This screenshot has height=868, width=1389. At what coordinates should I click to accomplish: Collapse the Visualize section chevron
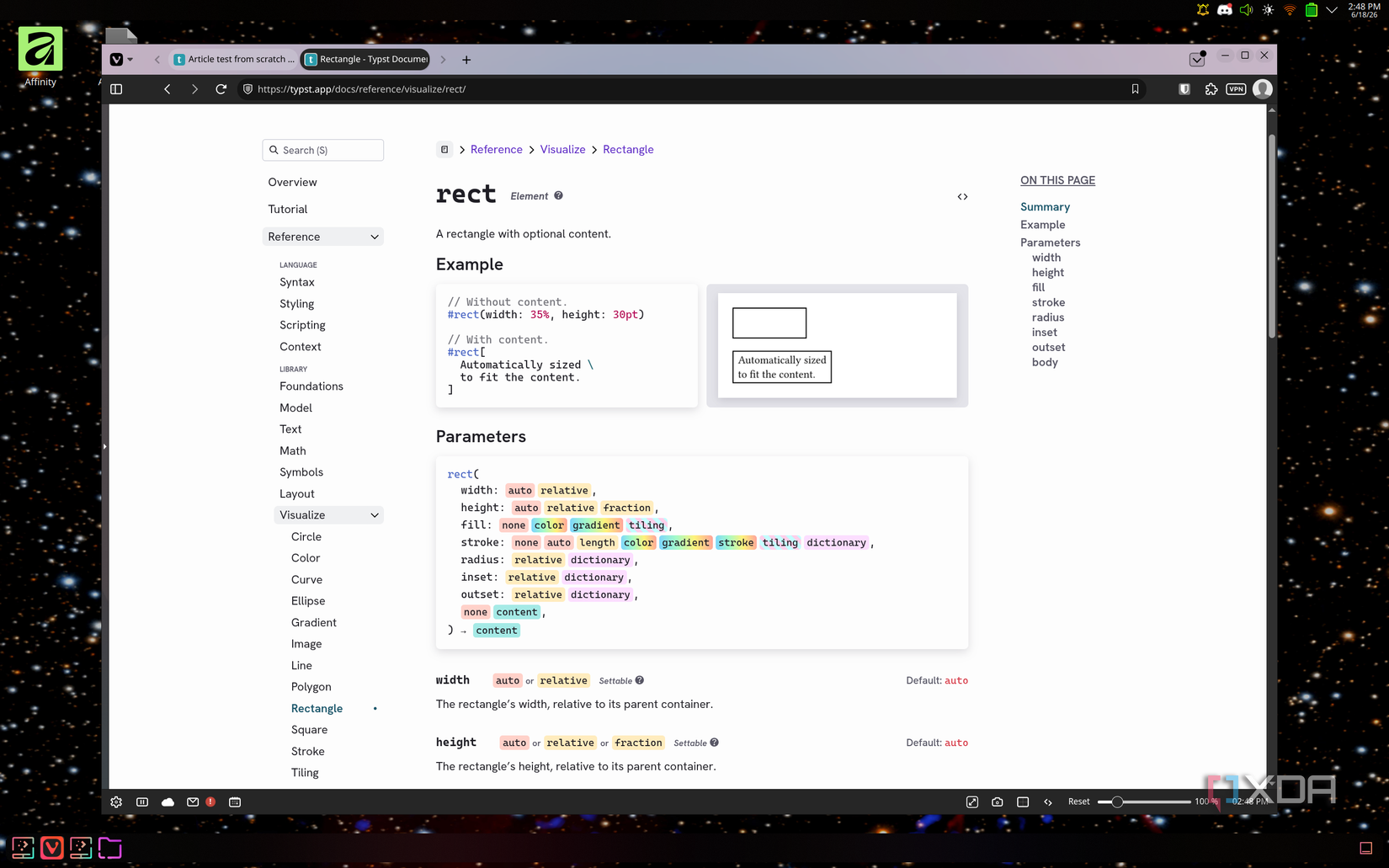[x=375, y=515]
